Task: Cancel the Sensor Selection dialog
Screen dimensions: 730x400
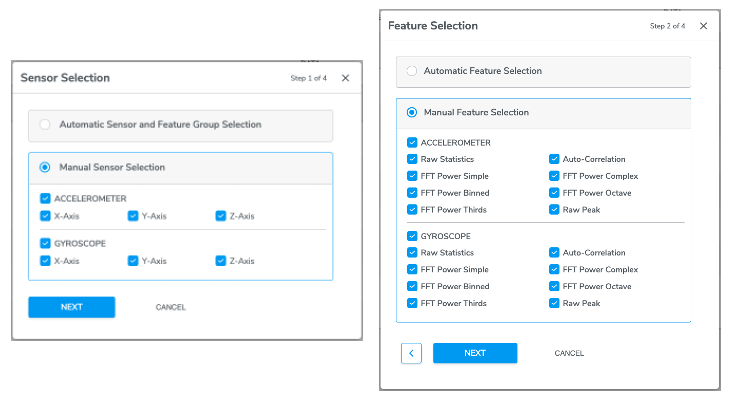Action: (170, 307)
